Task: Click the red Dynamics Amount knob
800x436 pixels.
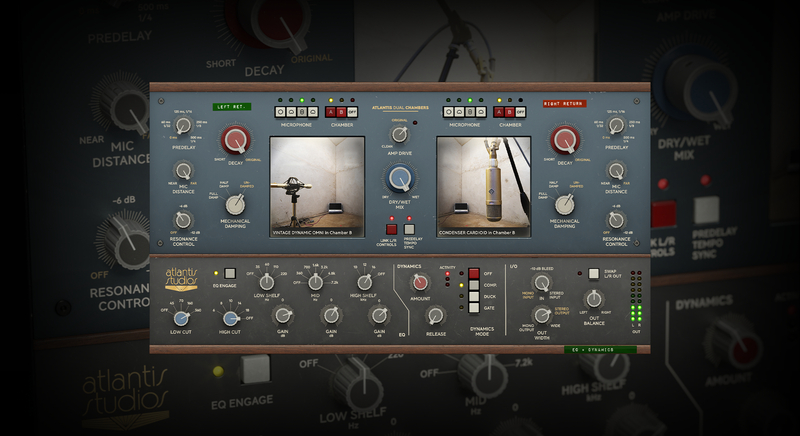Action: click(x=420, y=282)
